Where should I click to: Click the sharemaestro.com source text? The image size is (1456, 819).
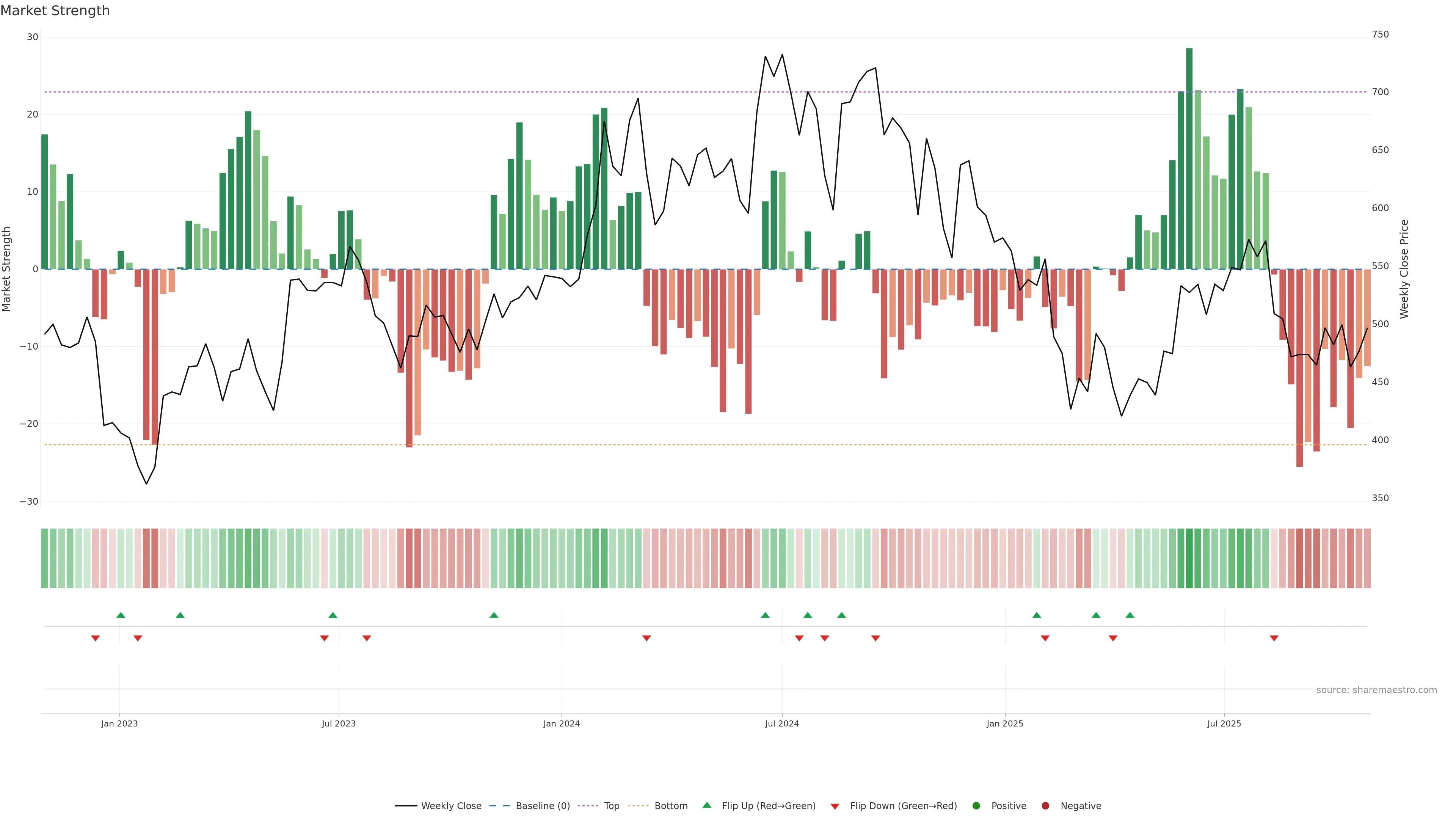pos(1376,690)
